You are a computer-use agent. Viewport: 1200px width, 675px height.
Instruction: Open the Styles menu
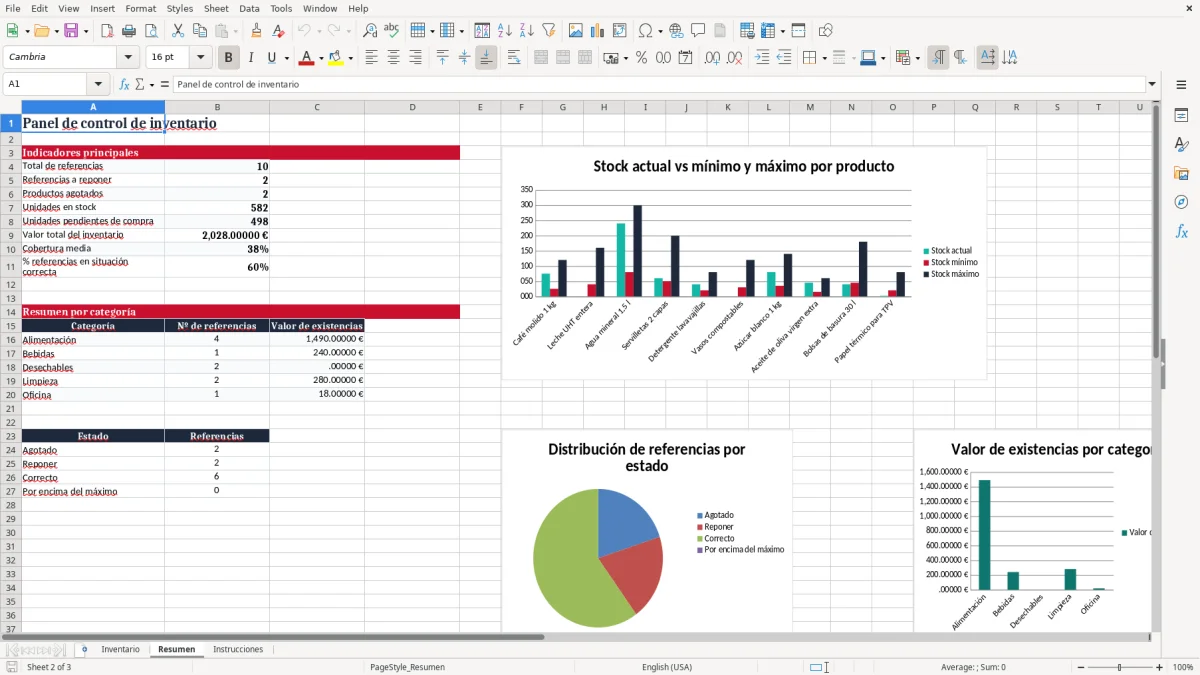pyautogui.click(x=180, y=8)
